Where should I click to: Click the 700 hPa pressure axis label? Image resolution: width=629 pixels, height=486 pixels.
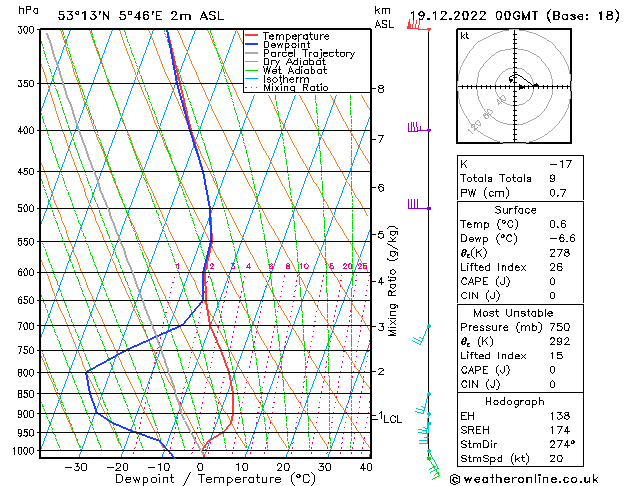(28, 326)
